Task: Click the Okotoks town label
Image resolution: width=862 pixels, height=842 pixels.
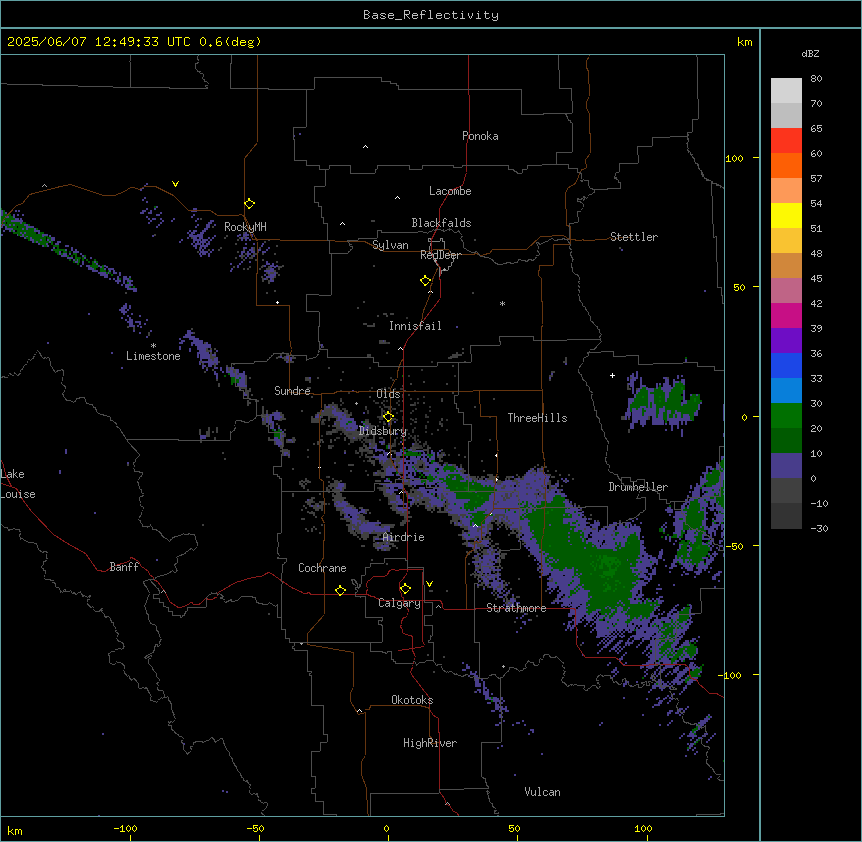Action: (x=412, y=700)
